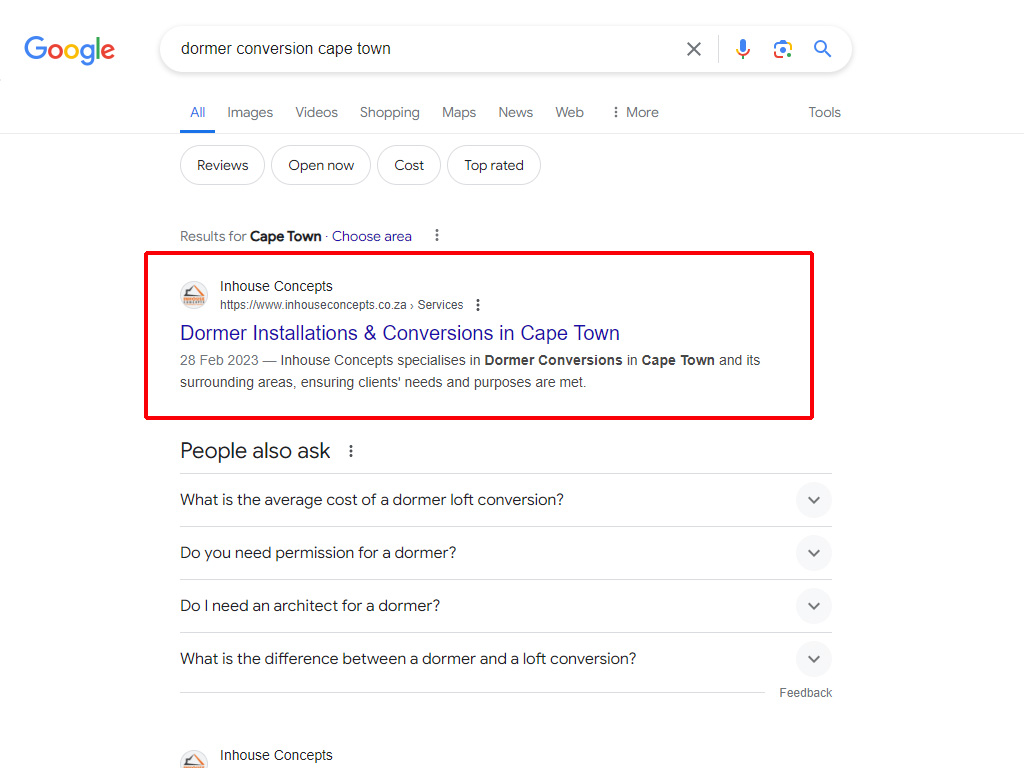This screenshot has width=1024, height=768.
Task: Expand dormer versus loft conversion difference question
Action: pyautogui.click(x=813, y=659)
